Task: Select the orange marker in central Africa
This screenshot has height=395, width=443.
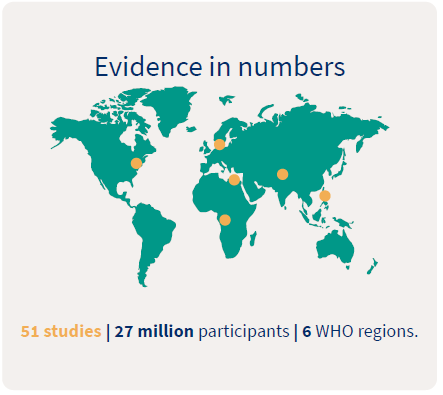Action: [x=225, y=220]
